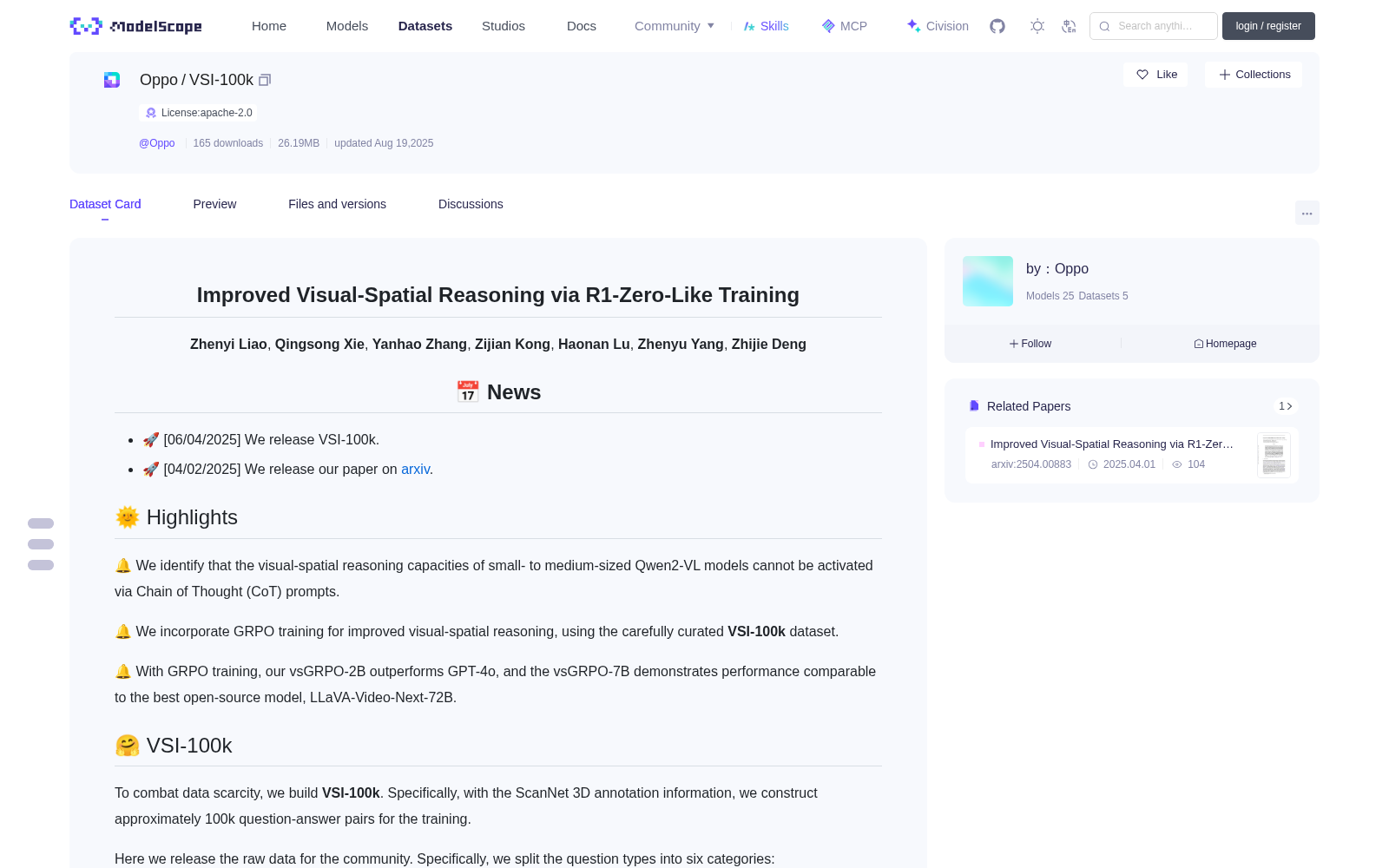The image size is (1389, 868).
Task: Focus the search input field
Action: pos(1154,26)
